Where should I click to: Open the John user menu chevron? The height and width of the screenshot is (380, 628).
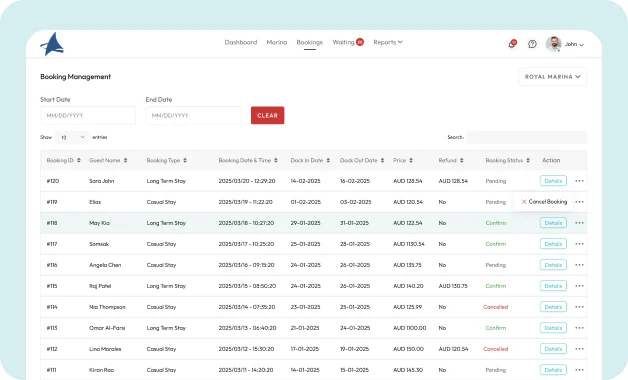[x=582, y=45]
